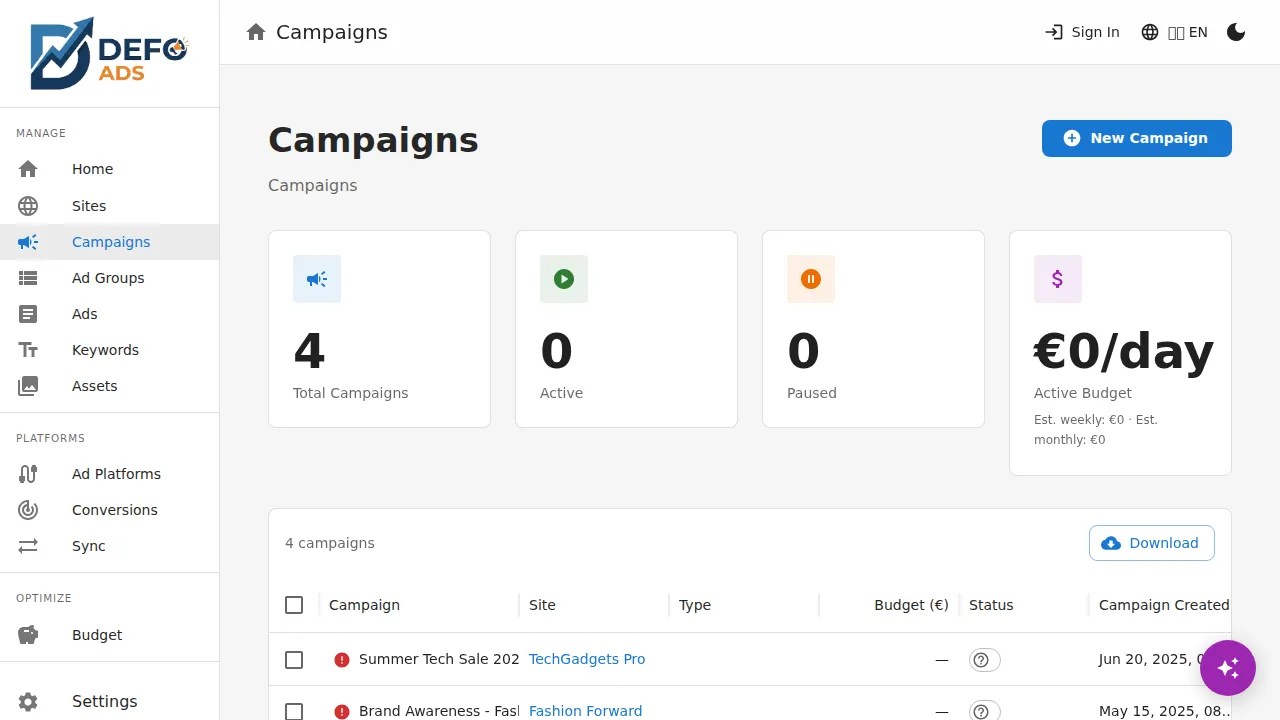Click the megaphone icon on Total Campaigns card
Viewport: 1280px width, 720px height.
pos(317,279)
